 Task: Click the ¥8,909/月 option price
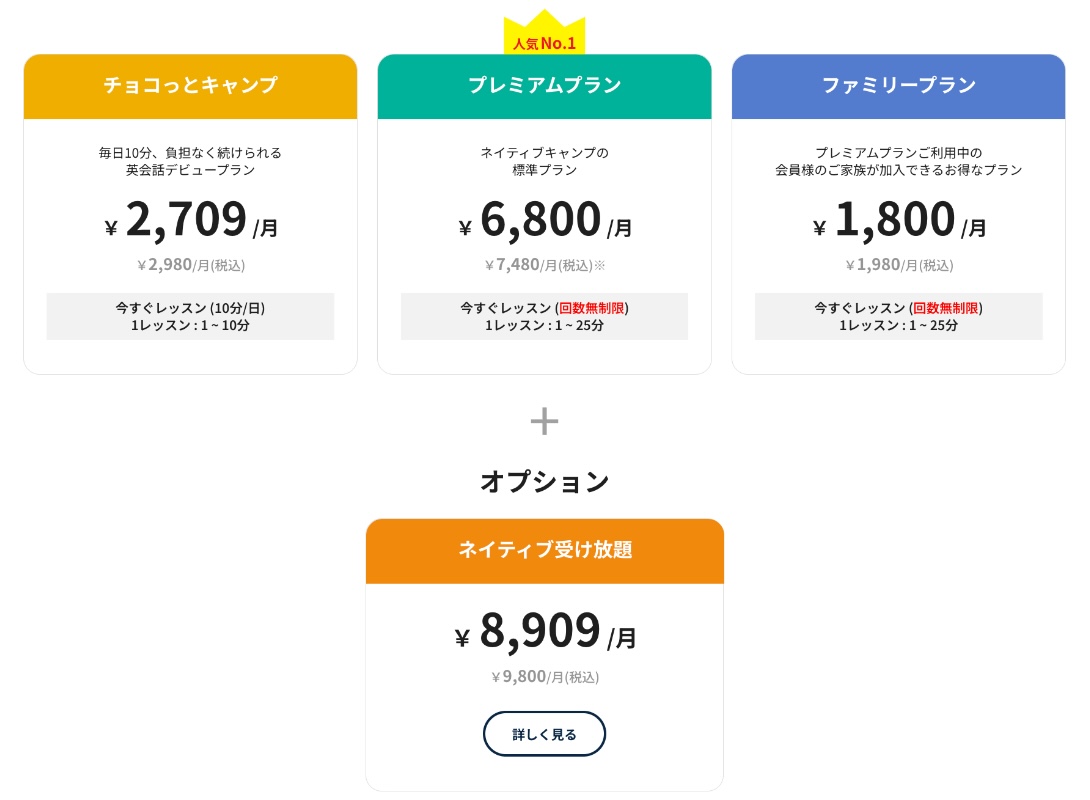[x=544, y=633]
